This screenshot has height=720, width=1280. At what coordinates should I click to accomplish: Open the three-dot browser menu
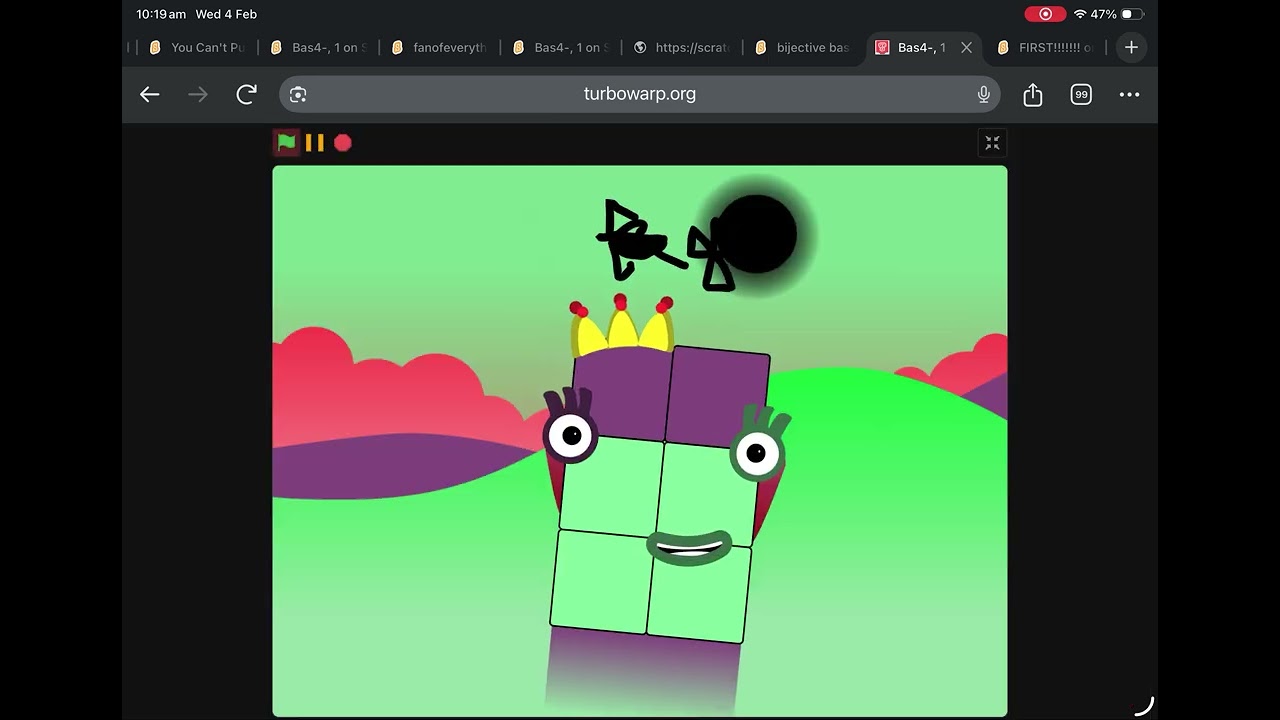click(1129, 94)
